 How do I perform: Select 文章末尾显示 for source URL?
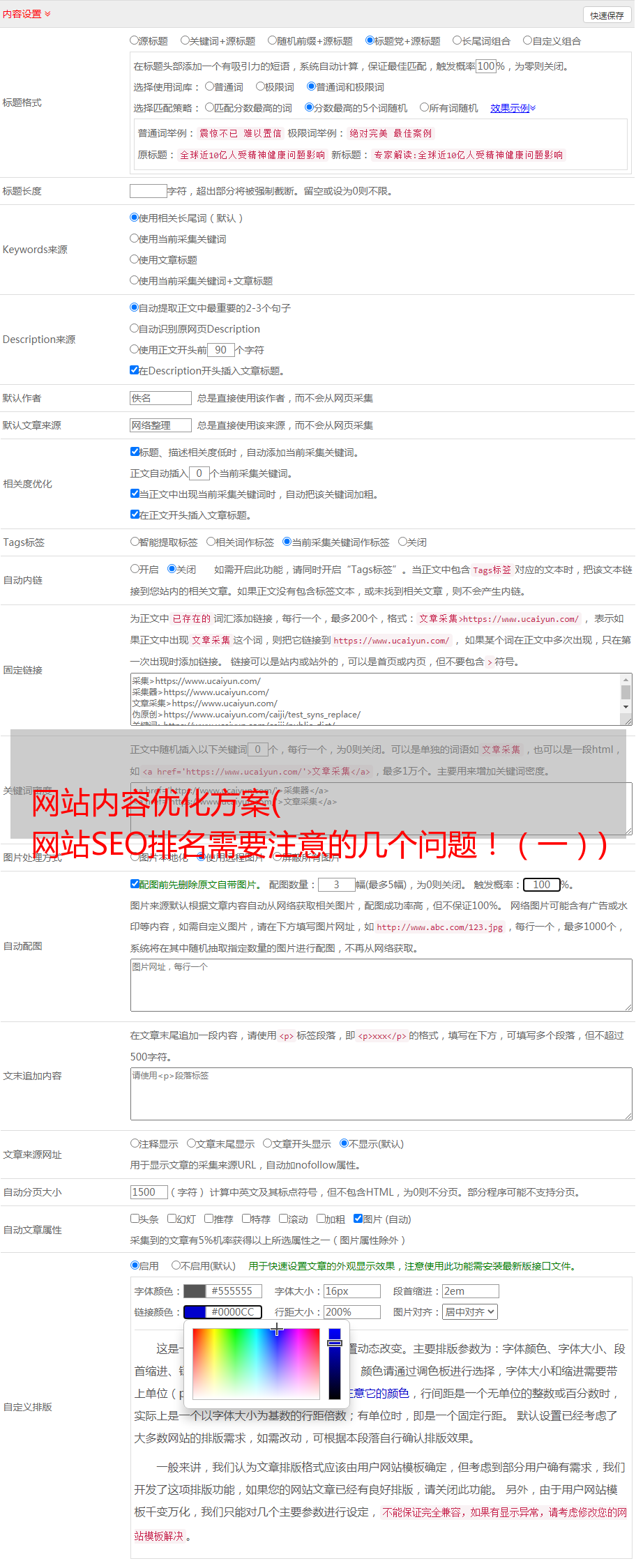tap(192, 1143)
